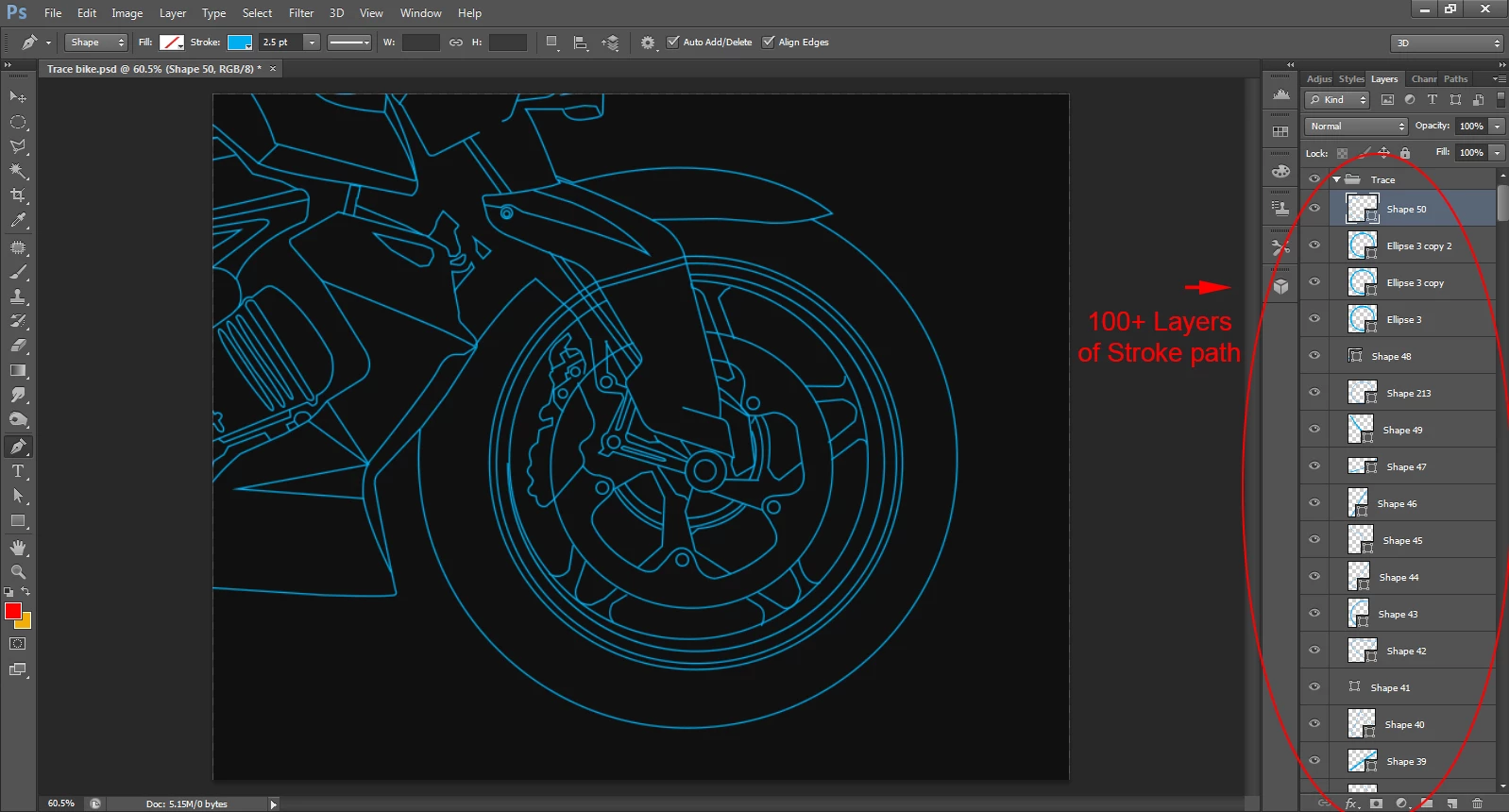Uncheck Align Edges checkbox
Screen dimensions: 1509x812
click(x=769, y=42)
